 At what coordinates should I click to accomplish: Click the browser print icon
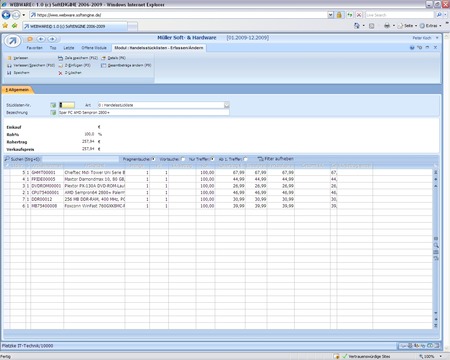coord(387,26)
